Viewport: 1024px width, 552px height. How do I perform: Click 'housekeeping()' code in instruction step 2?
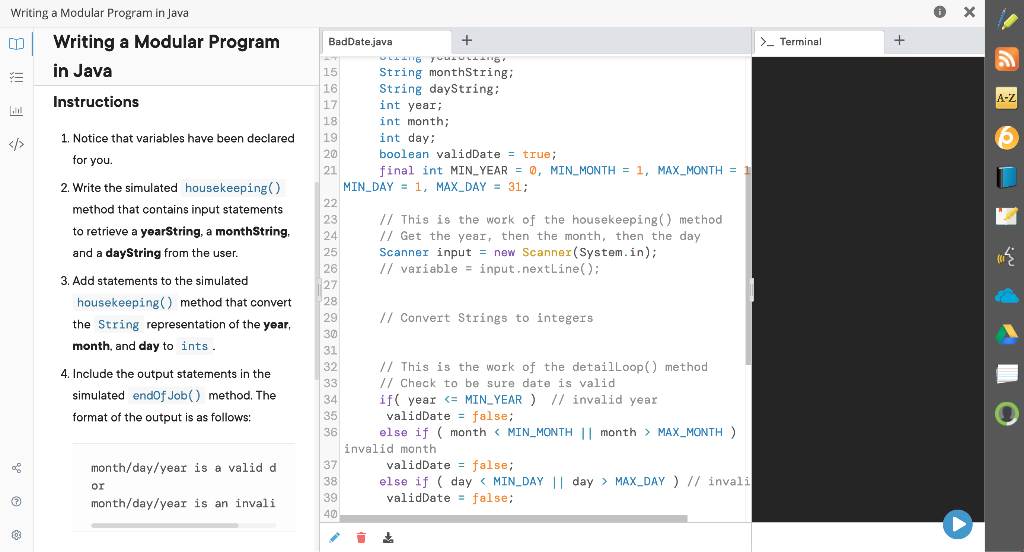(232, 188)
